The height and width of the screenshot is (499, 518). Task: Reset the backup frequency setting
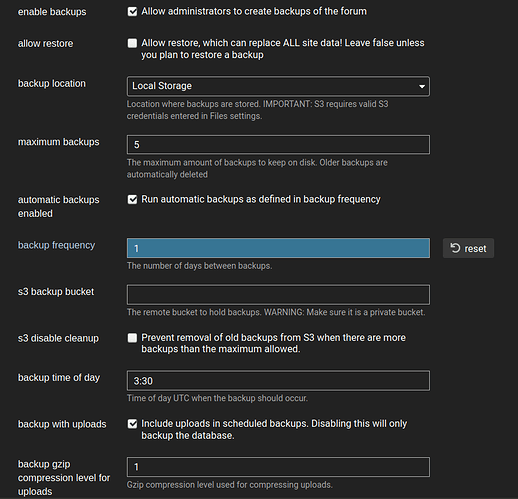(468, 248)
